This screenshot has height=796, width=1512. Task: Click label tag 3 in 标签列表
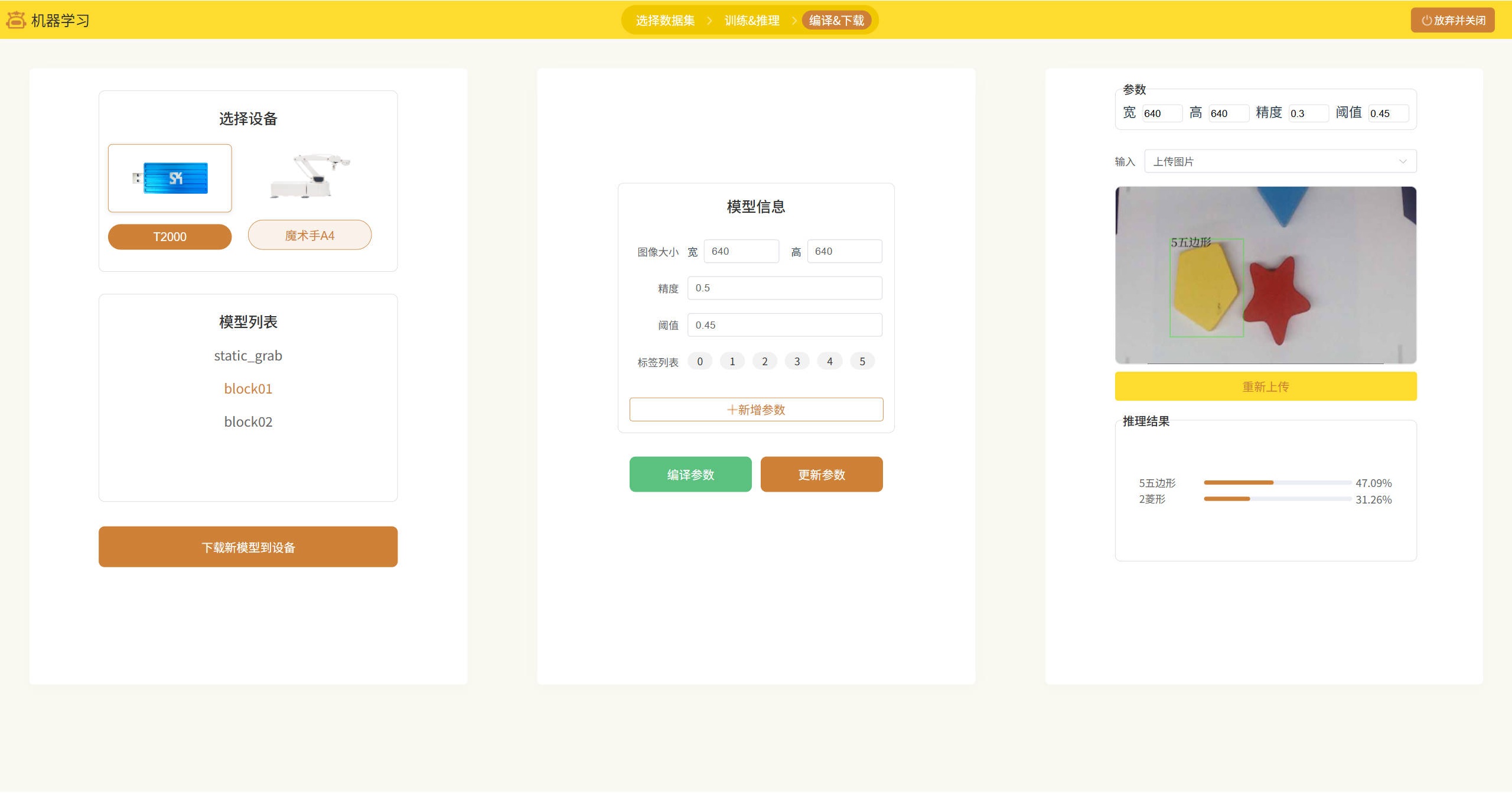click(797, 362)
